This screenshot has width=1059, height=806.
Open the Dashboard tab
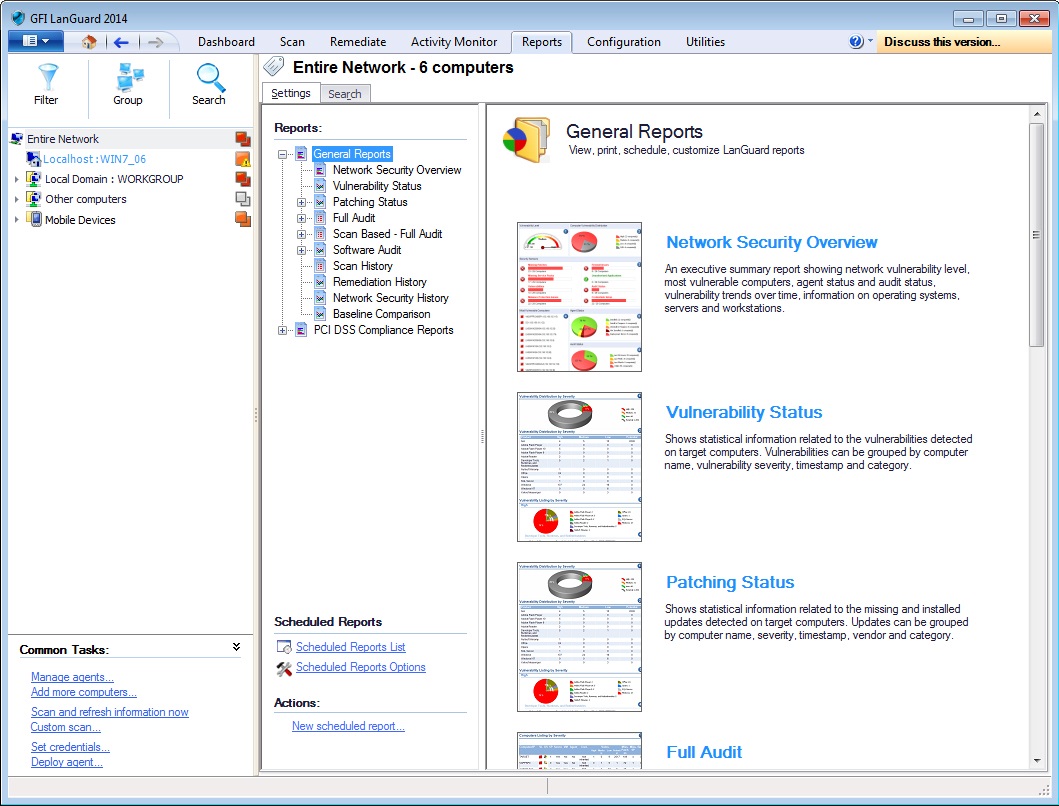pos(226,42)
